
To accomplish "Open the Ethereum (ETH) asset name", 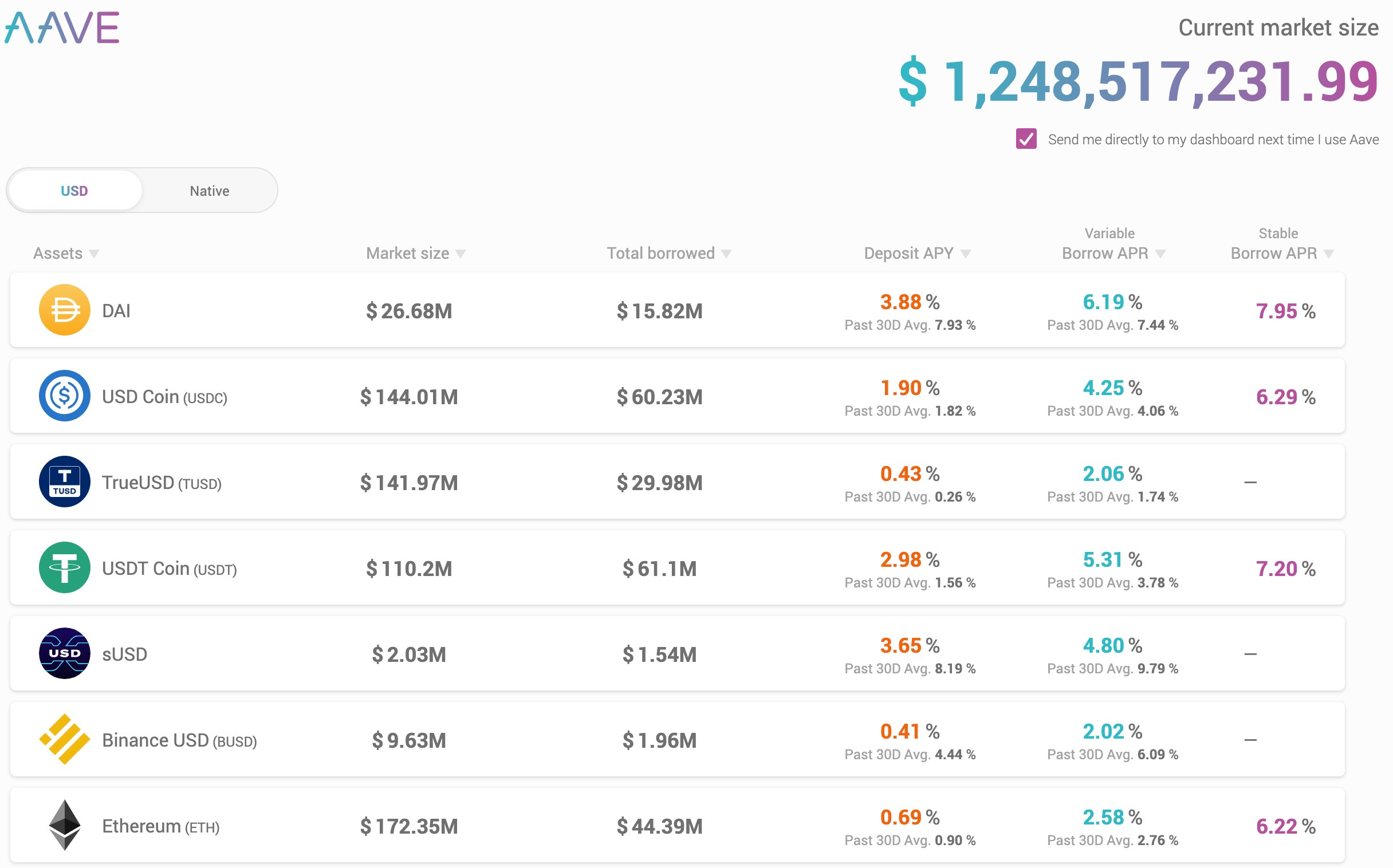I will coord(161,826).
